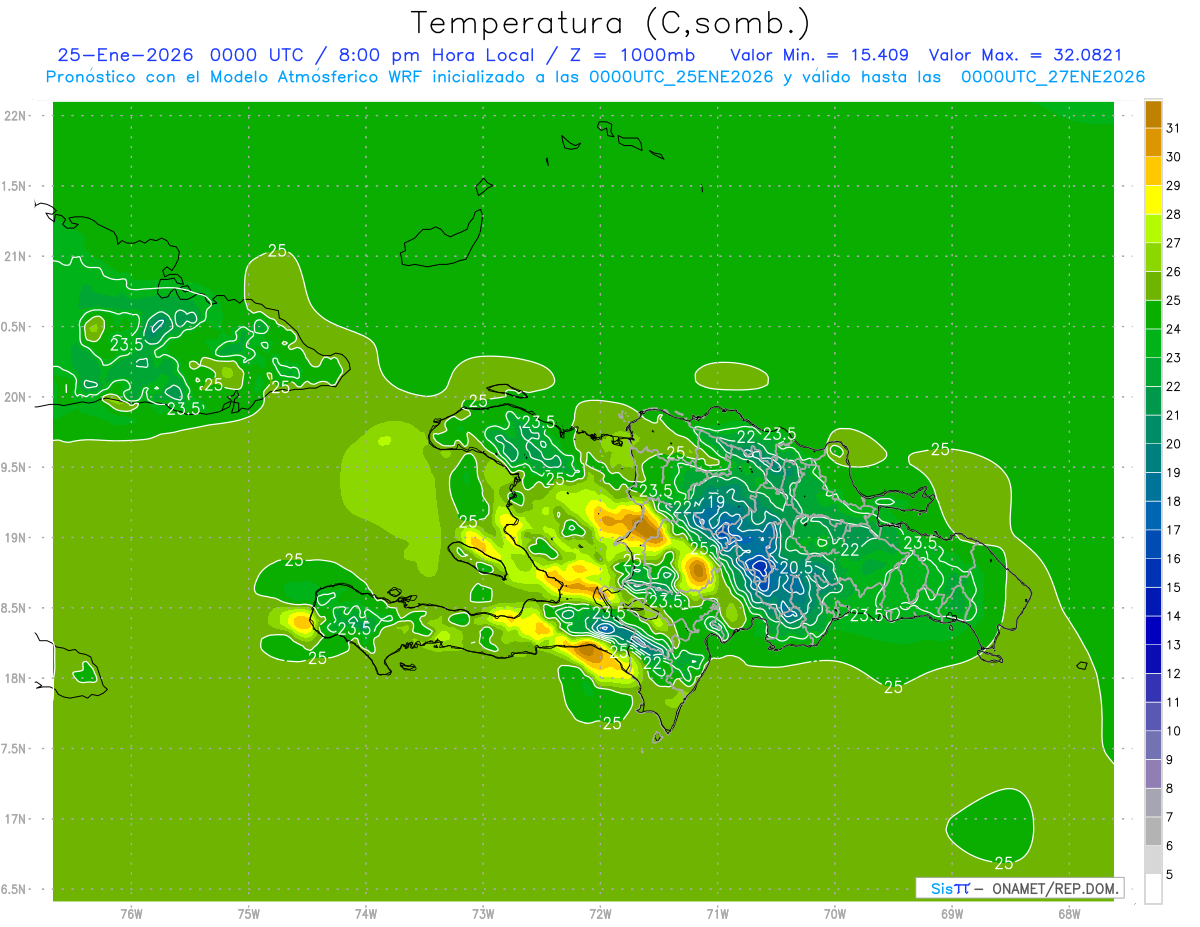This screenshot has height=927, width=1200.
Task: Click the '20.5' contour label on the map
Action: [796, 567]
